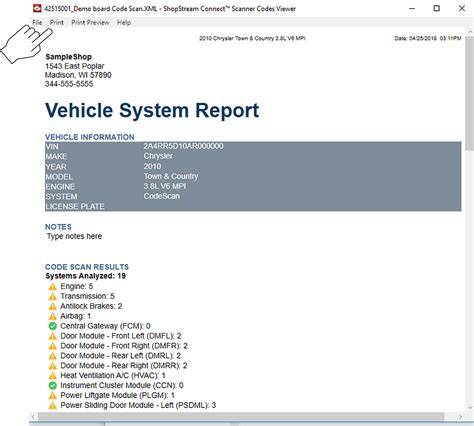Click the ShopStream Connect app icon in title bar

point(37,9)
